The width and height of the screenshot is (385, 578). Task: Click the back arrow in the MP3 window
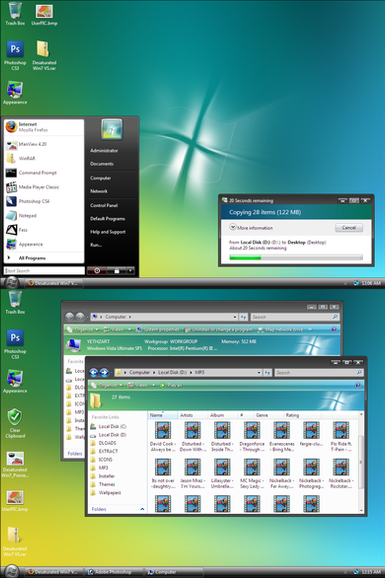point(94,373)
